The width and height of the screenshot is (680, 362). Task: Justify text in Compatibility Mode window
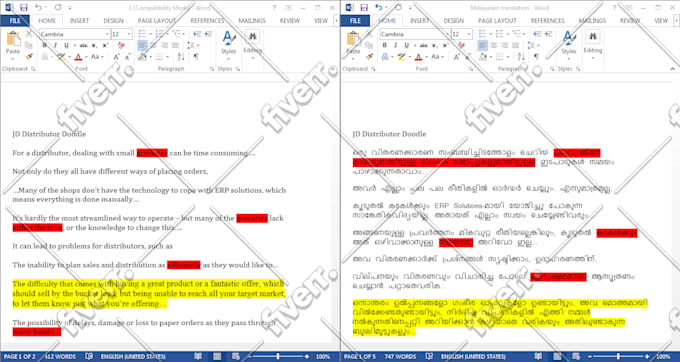[175, 46]
